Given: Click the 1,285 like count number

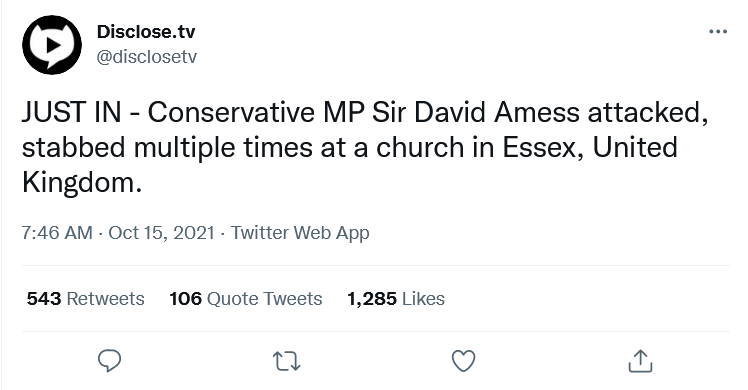Looking at the screenshot, I should (372, 299).
